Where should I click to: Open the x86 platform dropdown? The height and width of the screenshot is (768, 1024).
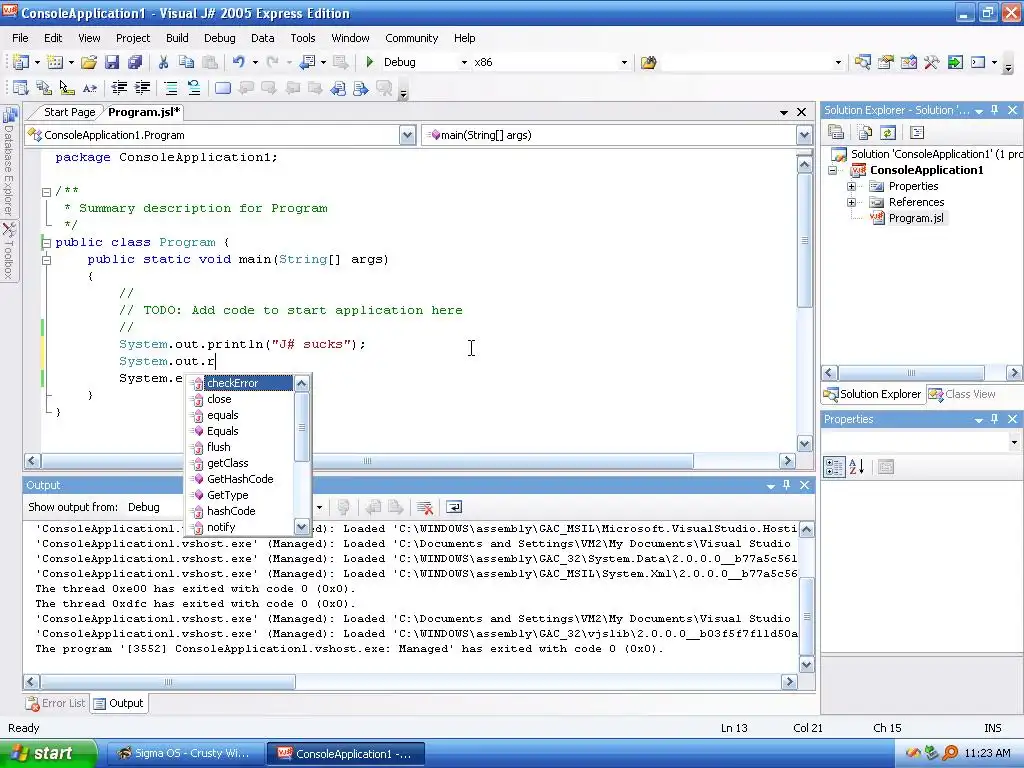pyautogui.click(x=624, y=63)
